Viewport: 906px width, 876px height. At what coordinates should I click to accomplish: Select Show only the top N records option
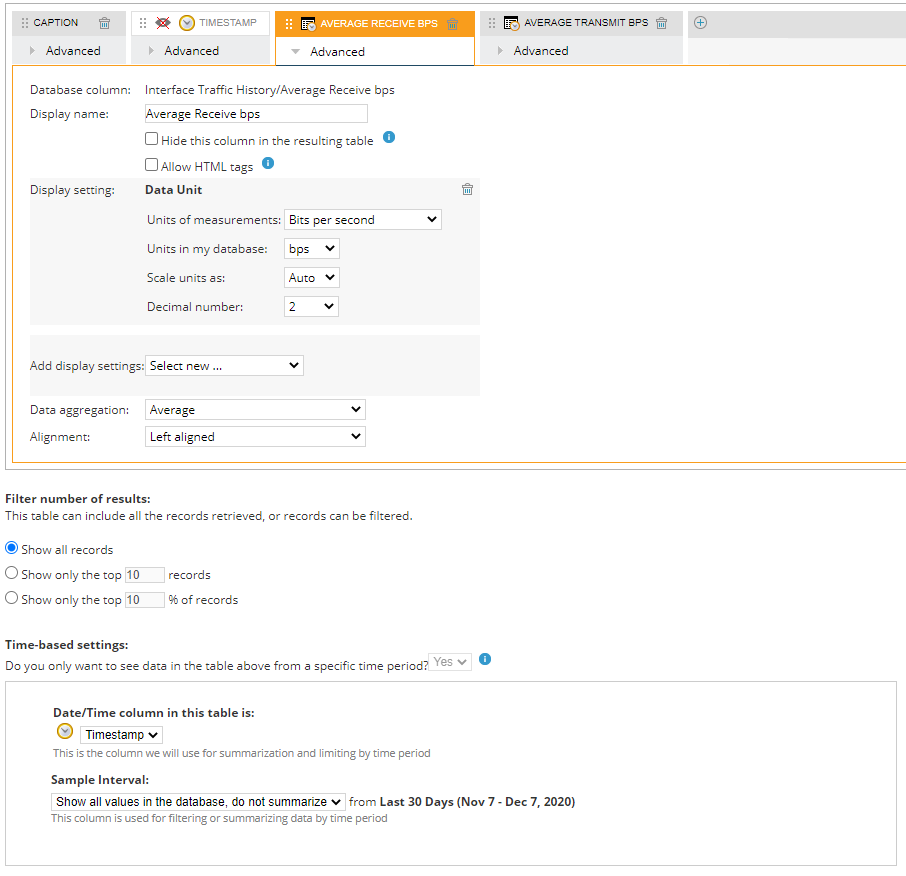[12, 573]
